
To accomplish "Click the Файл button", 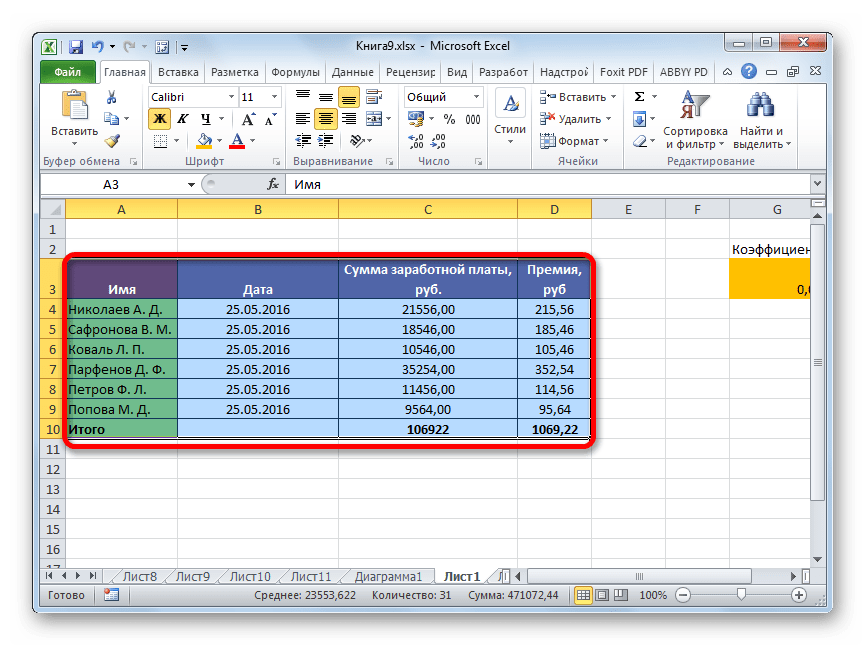I will pyautogui.click(x=68, y=72).
